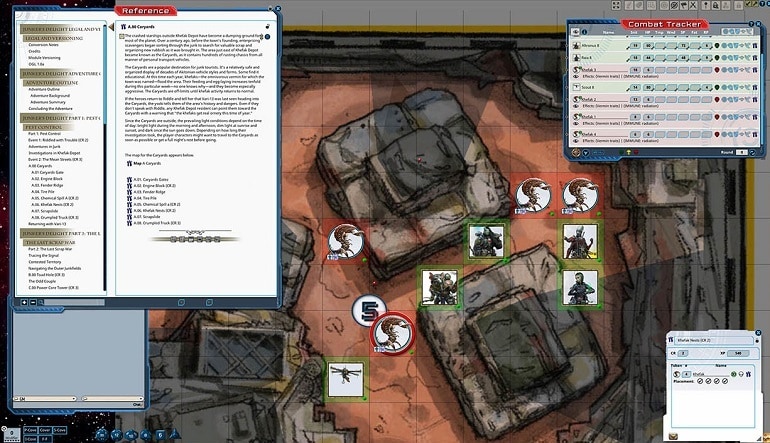Open Khefak link icon in the encounter window
770x443 pixels.
click(748, 374)
